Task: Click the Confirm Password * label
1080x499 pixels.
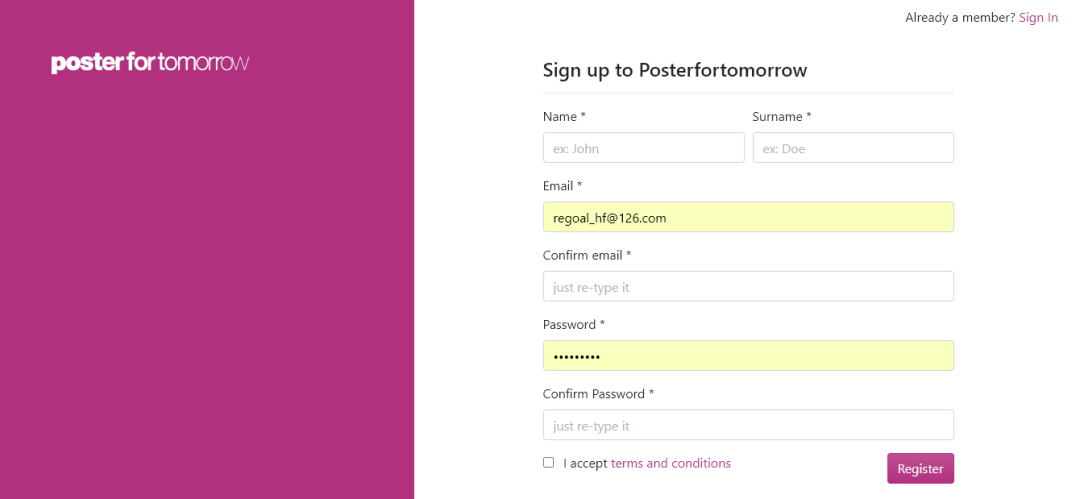Action: coord(598,394)
